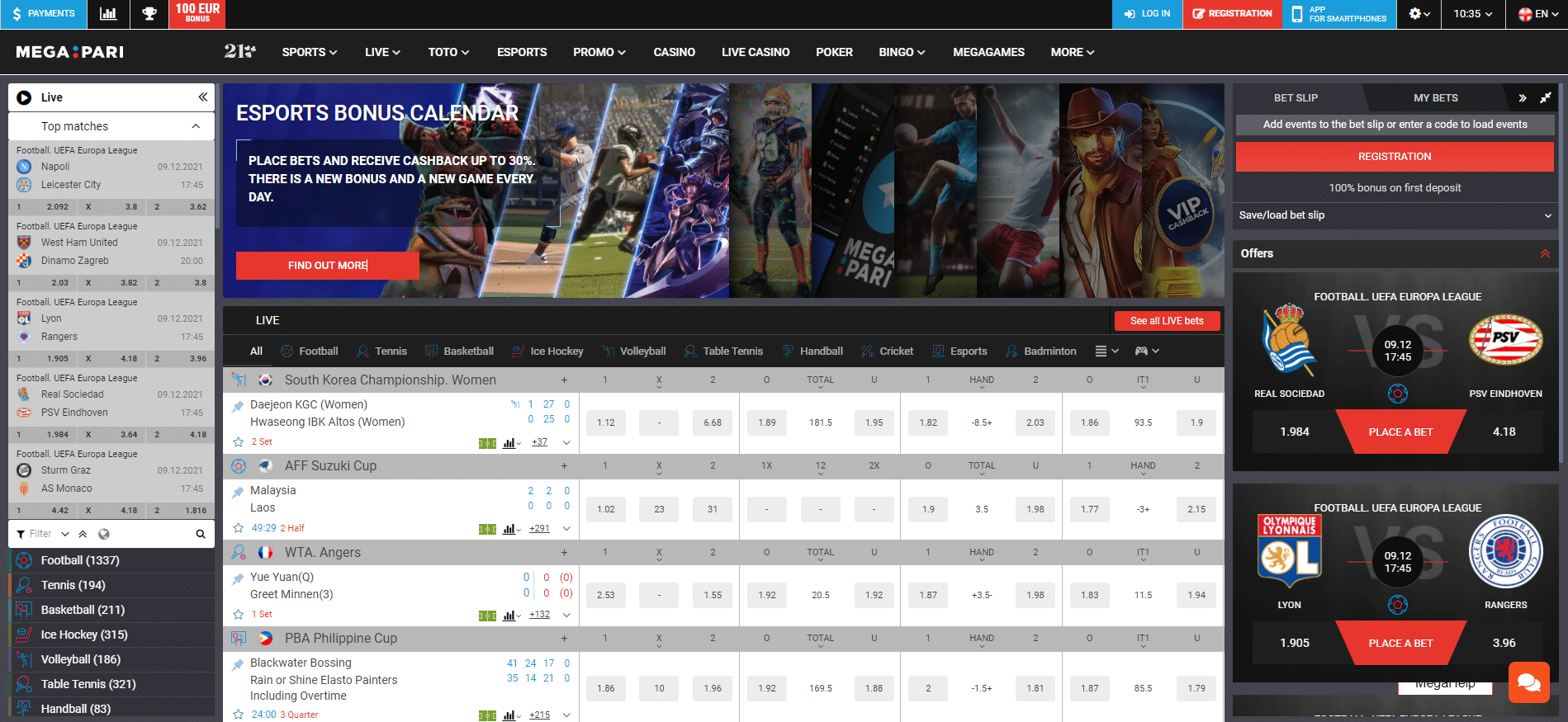Filter live events by Football
The image size is (1568, 722).
(x=309, y=351)
